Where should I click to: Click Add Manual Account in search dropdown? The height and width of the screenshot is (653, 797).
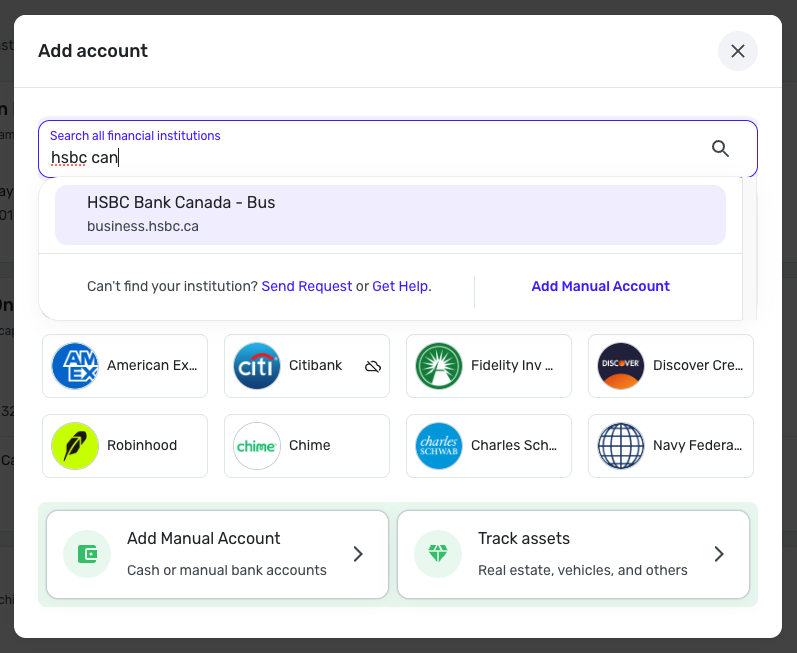point(600,286)
